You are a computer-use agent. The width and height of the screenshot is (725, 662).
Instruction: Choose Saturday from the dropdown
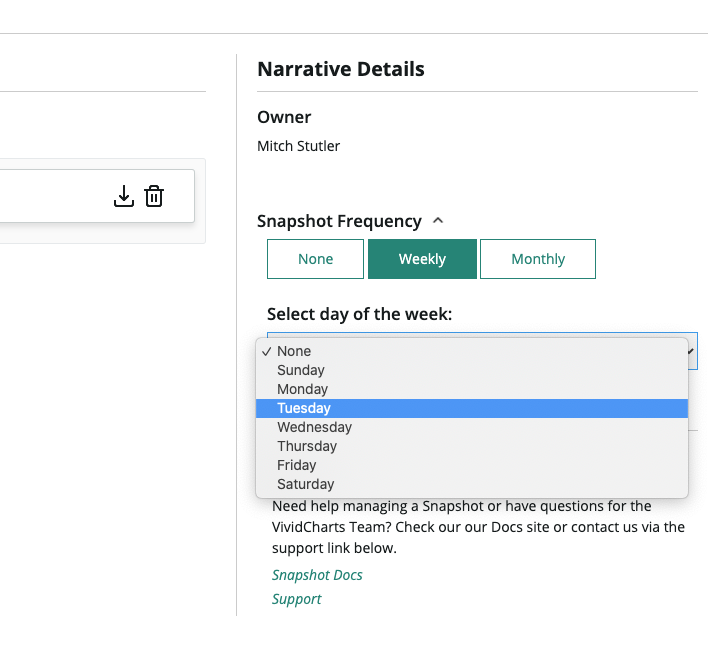click(472, 484)
